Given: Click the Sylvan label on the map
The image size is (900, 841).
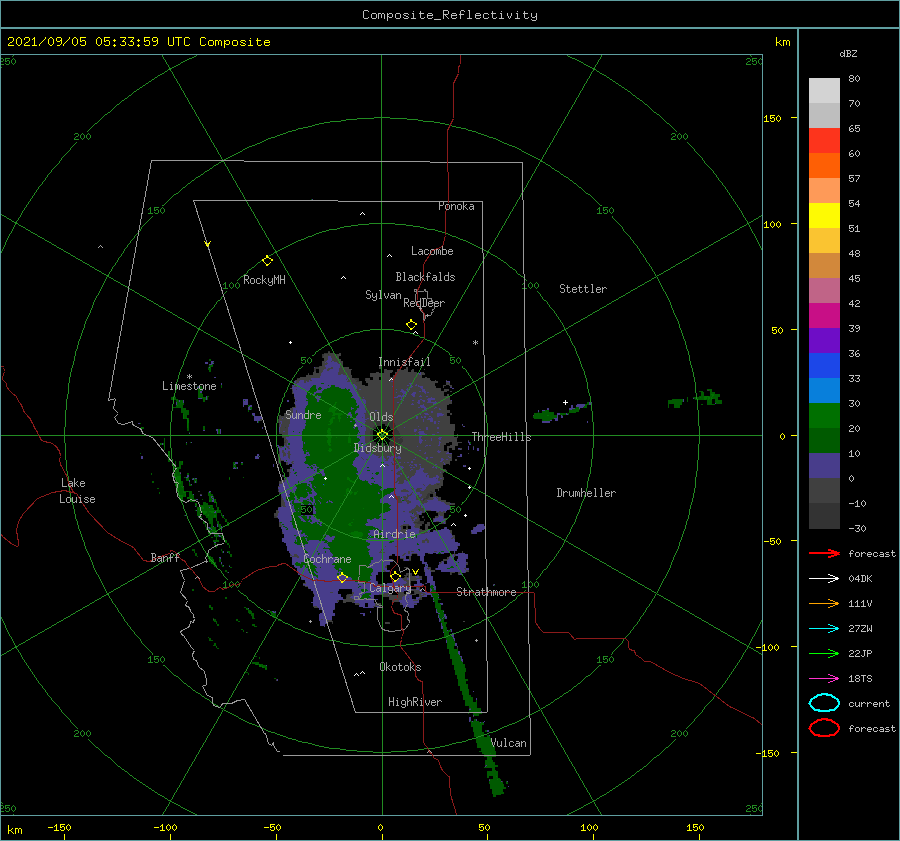Looking at the screenshot, I should point(383,295).
